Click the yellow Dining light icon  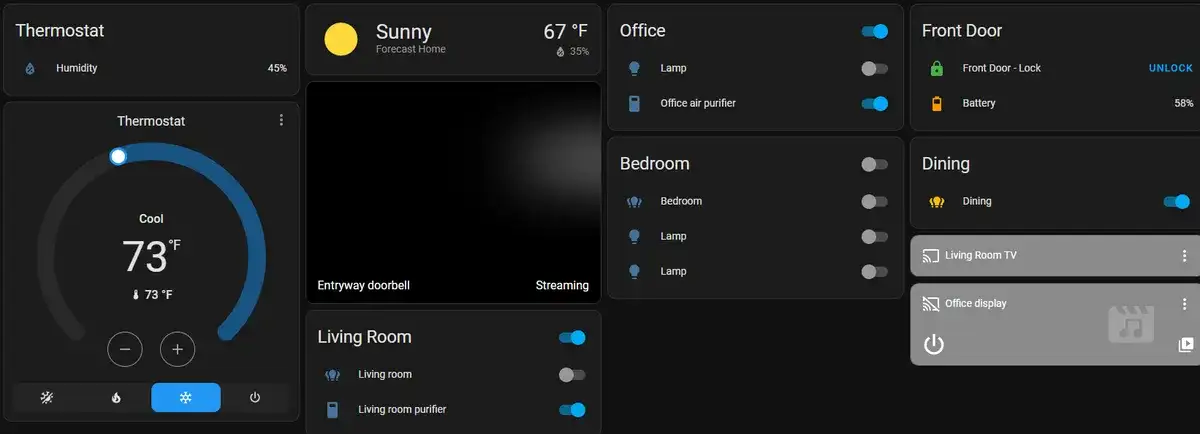point(937,201)
